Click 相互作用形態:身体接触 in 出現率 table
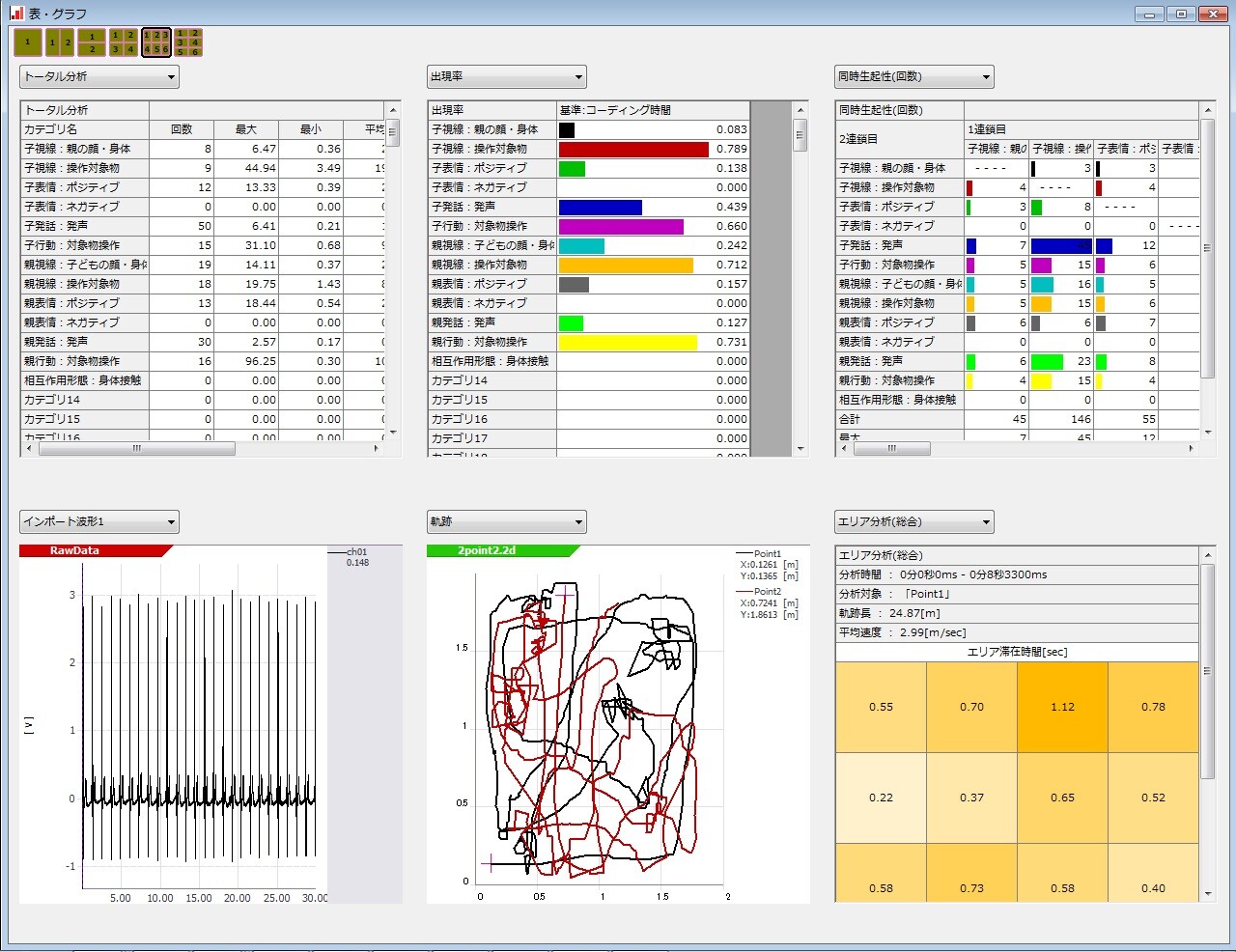 tap(491, 361)
